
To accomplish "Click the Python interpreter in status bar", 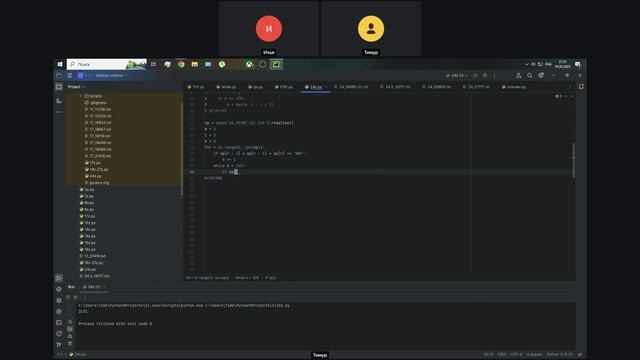I will (559, 355).
